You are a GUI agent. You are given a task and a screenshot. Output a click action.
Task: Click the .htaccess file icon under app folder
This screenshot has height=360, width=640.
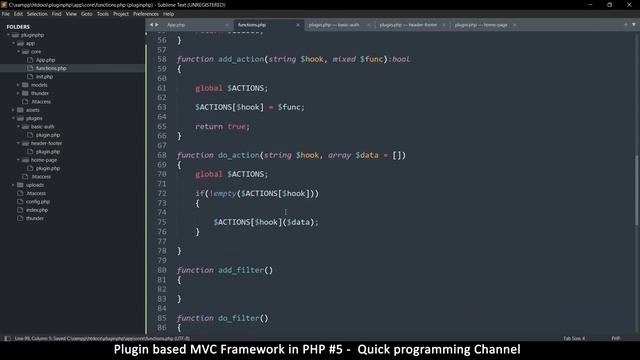[x=25, y=102]
